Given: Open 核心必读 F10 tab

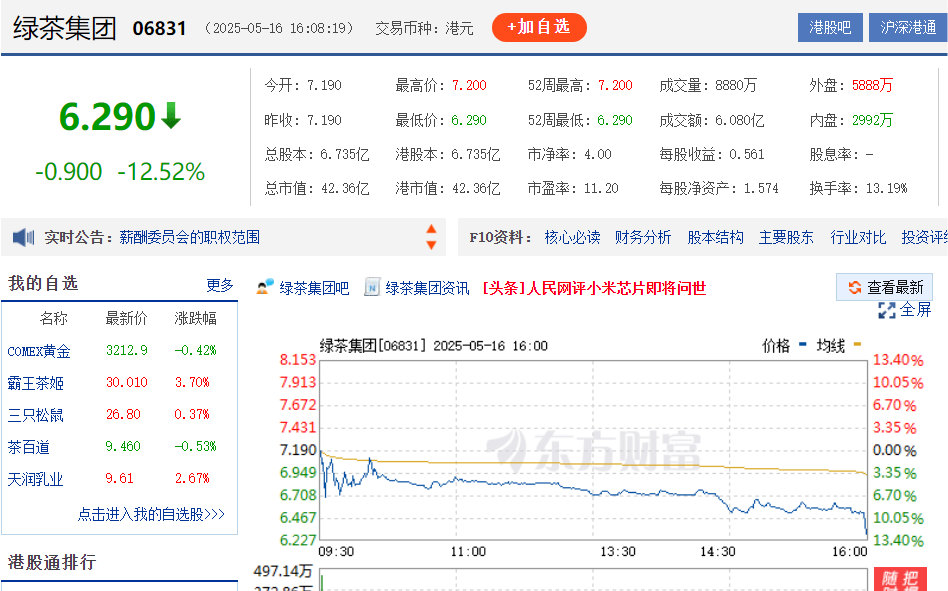Looking at the screenshot, I should tap(572, 237).
